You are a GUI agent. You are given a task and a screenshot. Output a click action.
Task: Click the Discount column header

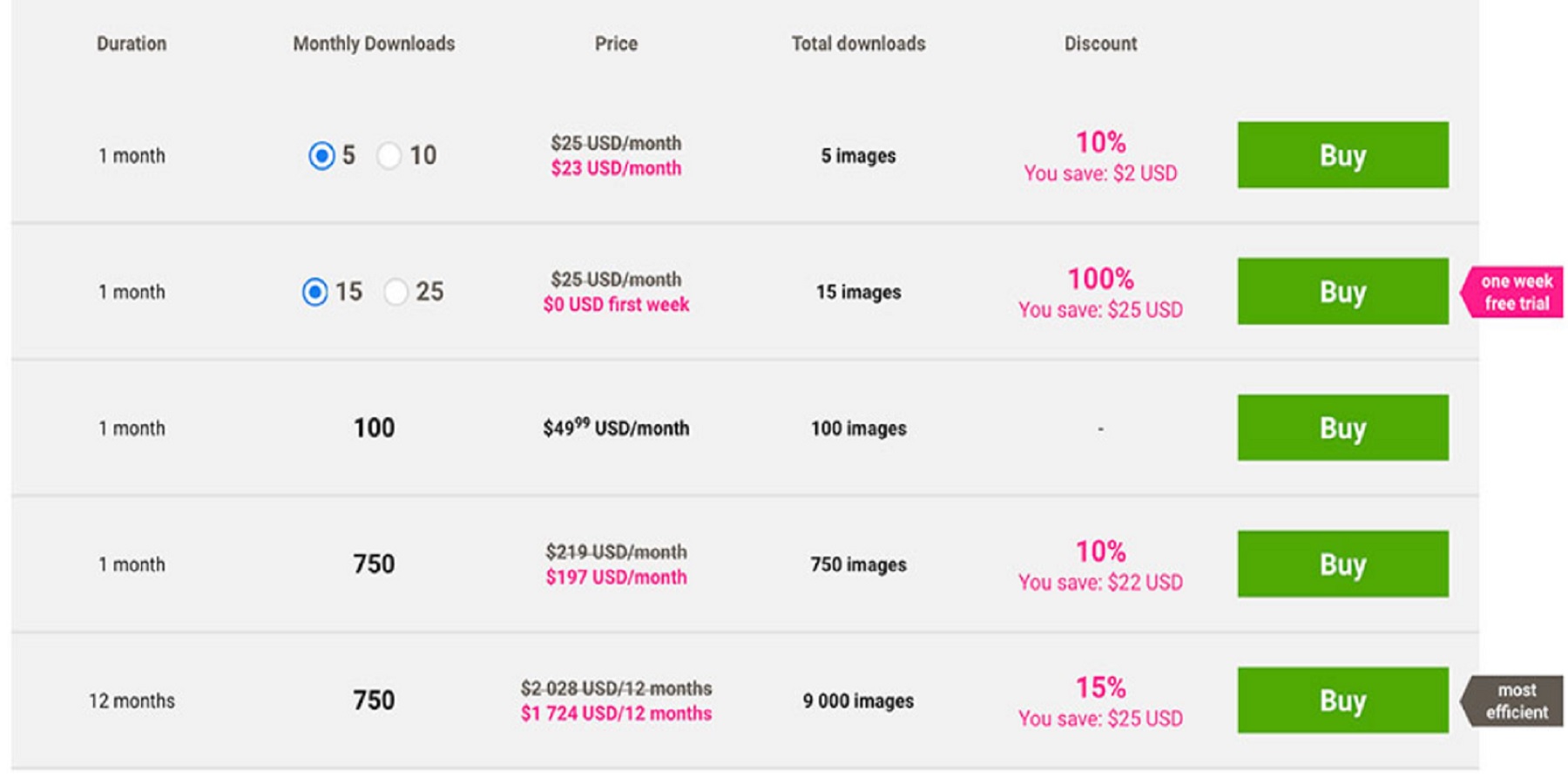coord(1100,44)
